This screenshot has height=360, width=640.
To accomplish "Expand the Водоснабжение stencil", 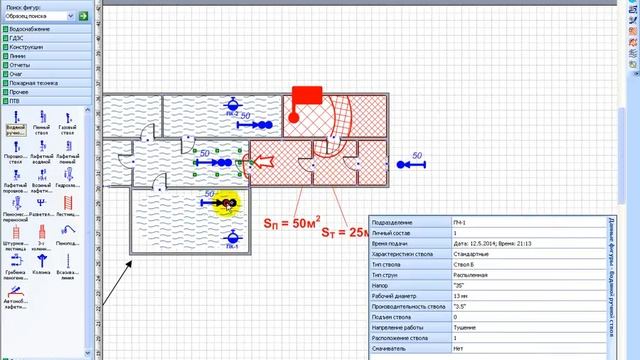I will 47,29.
